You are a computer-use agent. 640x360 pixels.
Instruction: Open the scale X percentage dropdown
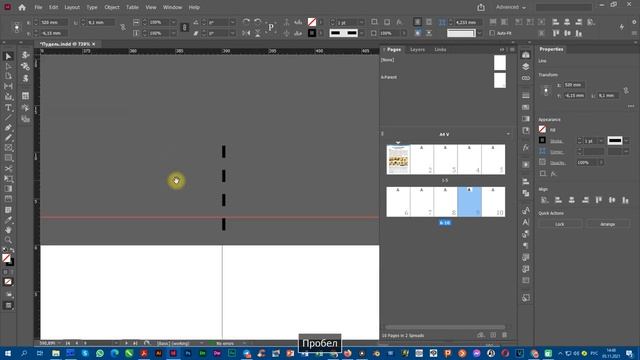click(x=173, y=22)
